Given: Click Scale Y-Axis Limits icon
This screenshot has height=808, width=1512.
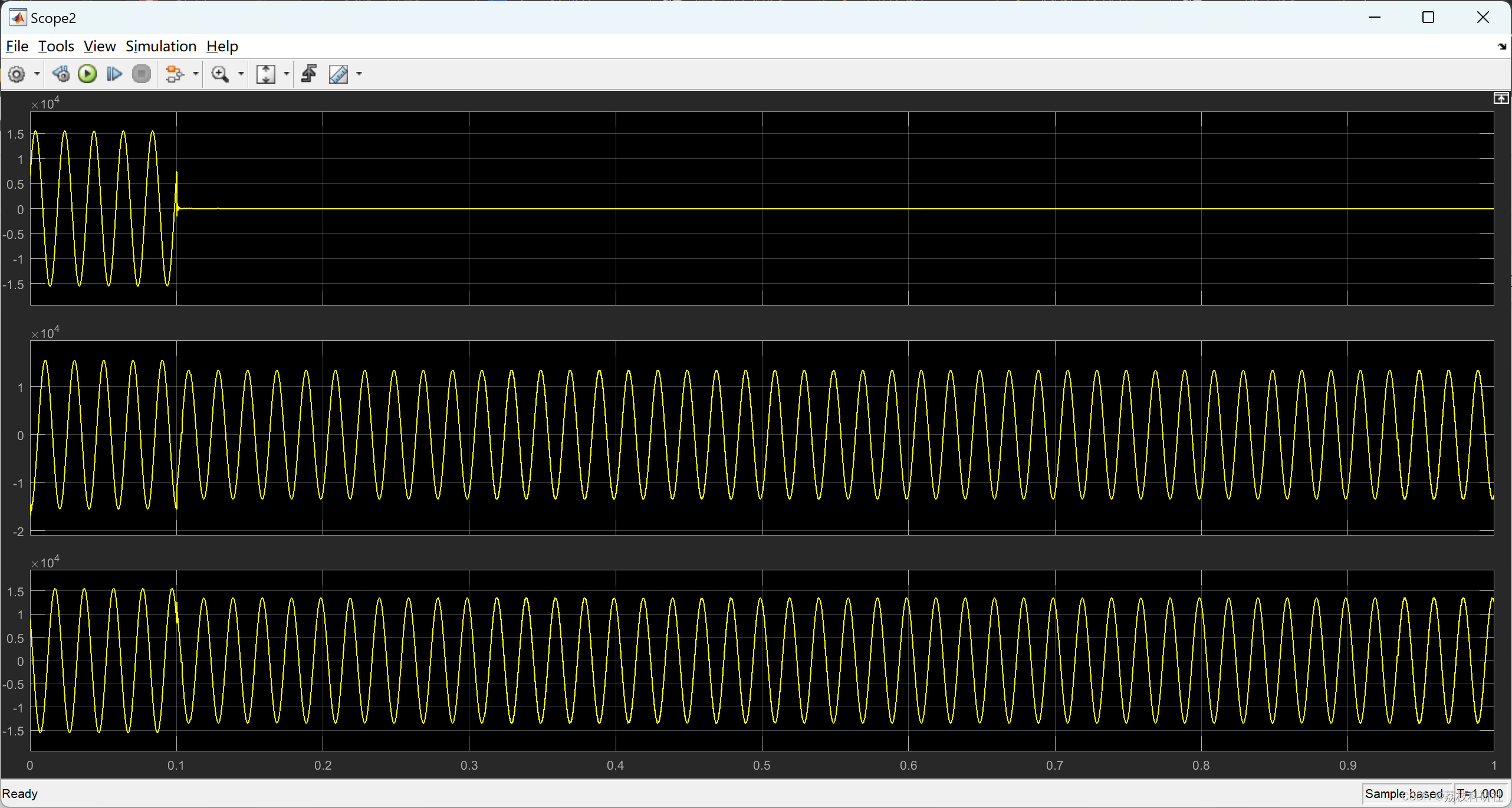Looking at the screenshot, I should point(266,74).
